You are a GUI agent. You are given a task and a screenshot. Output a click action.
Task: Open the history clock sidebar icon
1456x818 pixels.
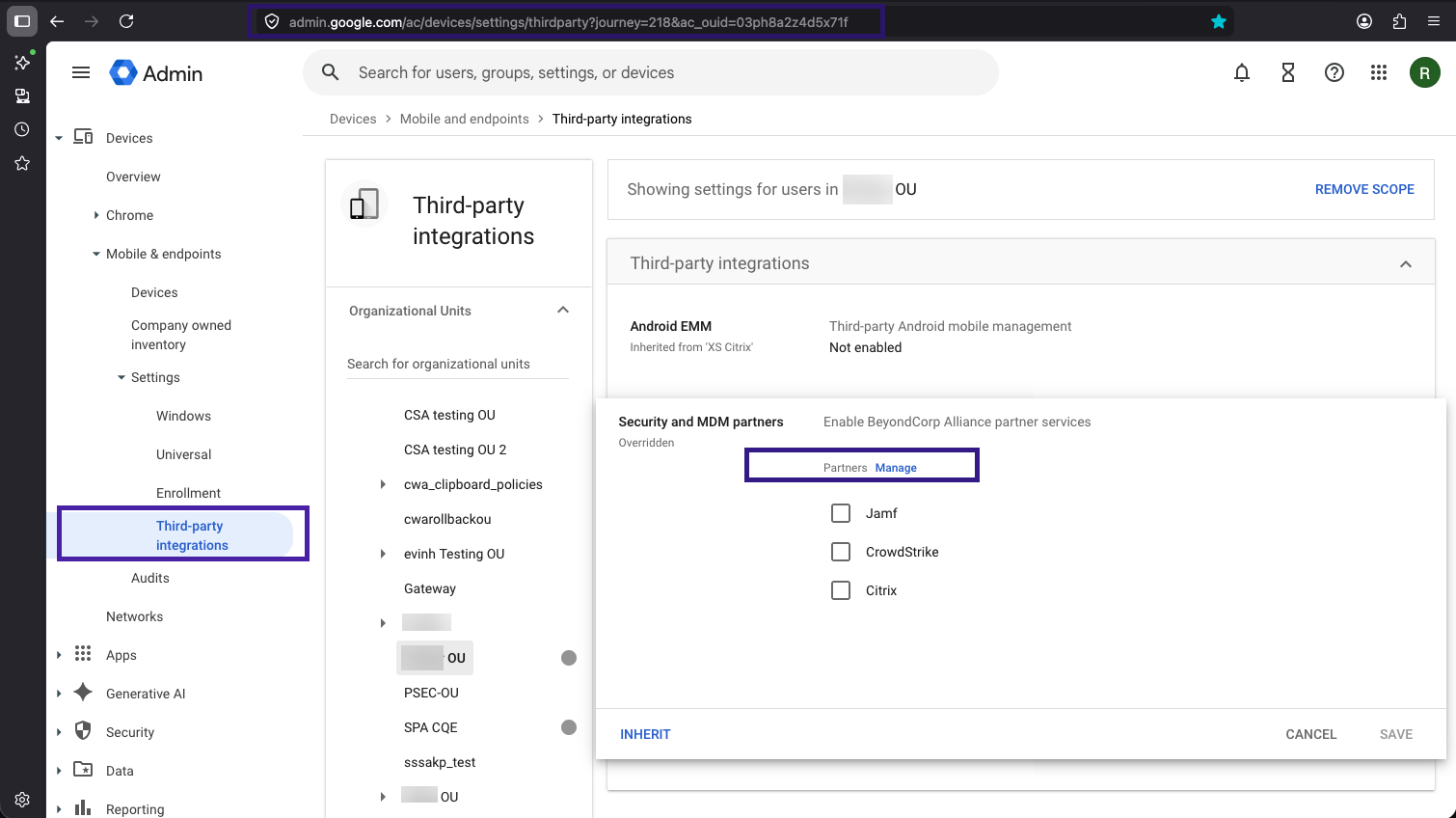pos(22,129)
